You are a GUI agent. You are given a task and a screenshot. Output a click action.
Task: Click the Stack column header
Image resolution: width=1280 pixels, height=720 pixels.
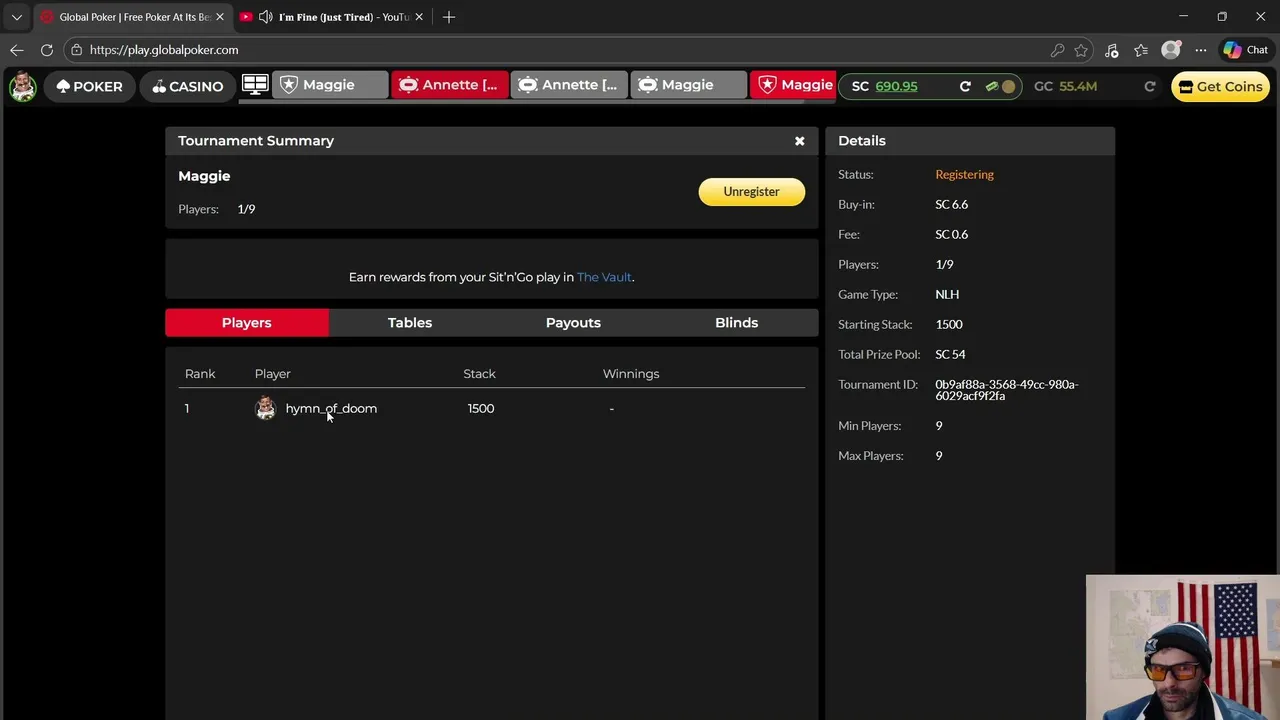[479, 373]
